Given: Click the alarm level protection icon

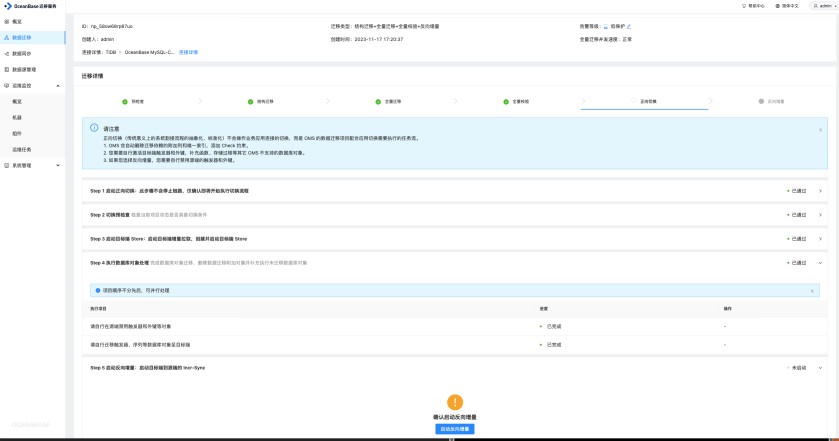Looking at the screenshot, I should click(x=606, y=26).
